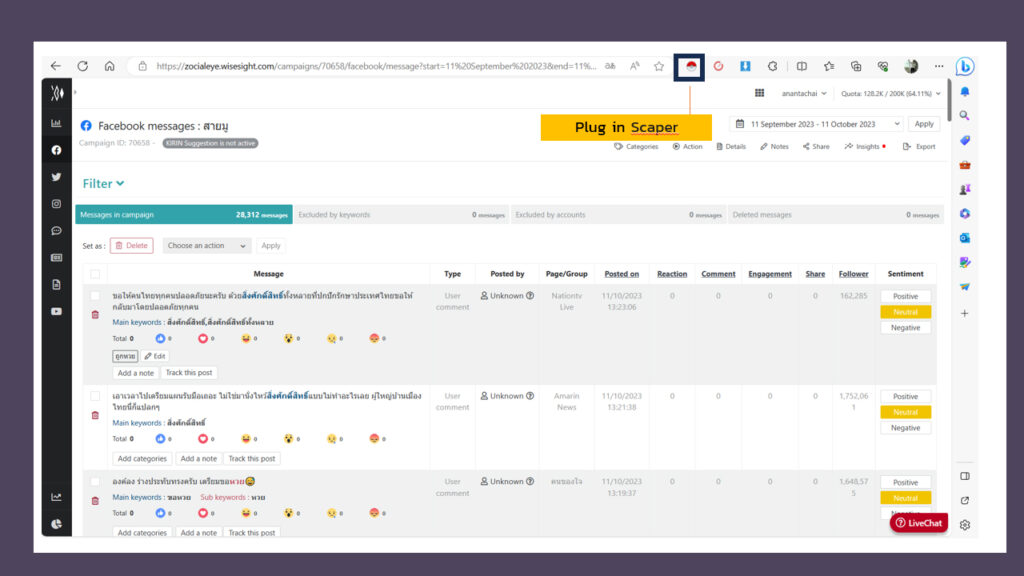Viewport: 1024px width, 576px height.
Task: Open the apps grid icon beside anantachai
Action: [x=760, y=93]
